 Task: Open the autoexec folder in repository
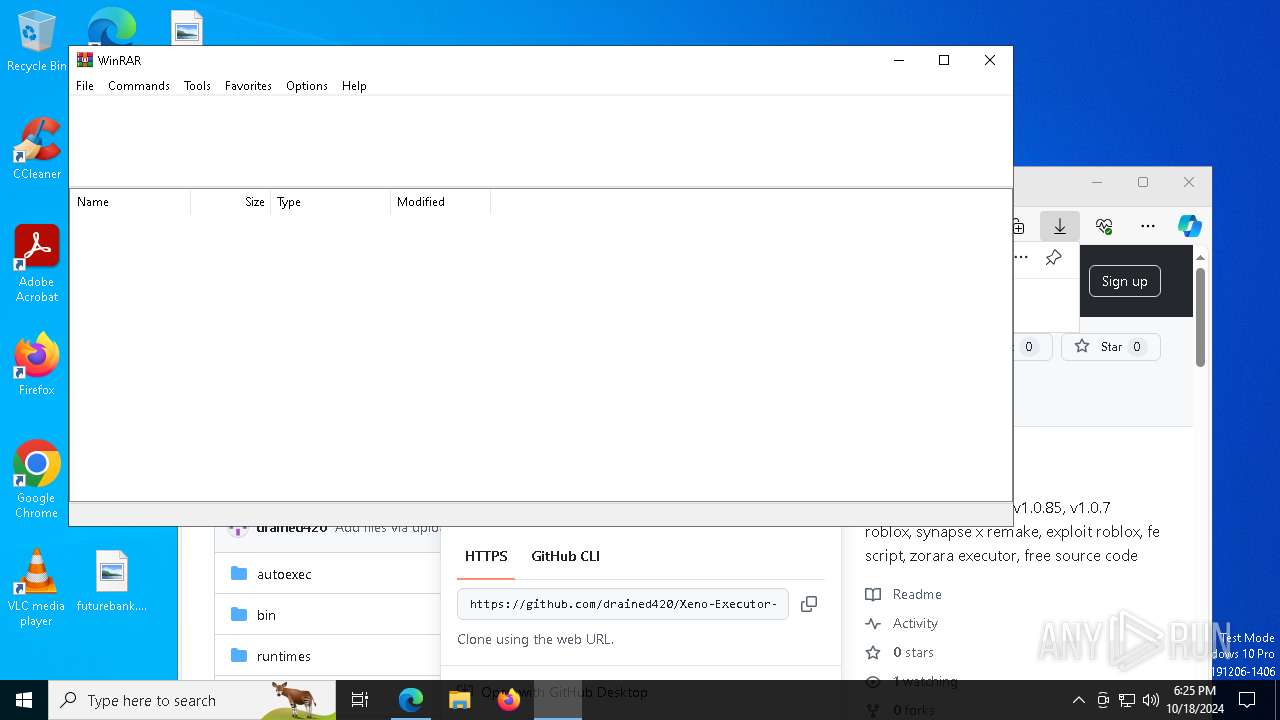tap(284, 574)
